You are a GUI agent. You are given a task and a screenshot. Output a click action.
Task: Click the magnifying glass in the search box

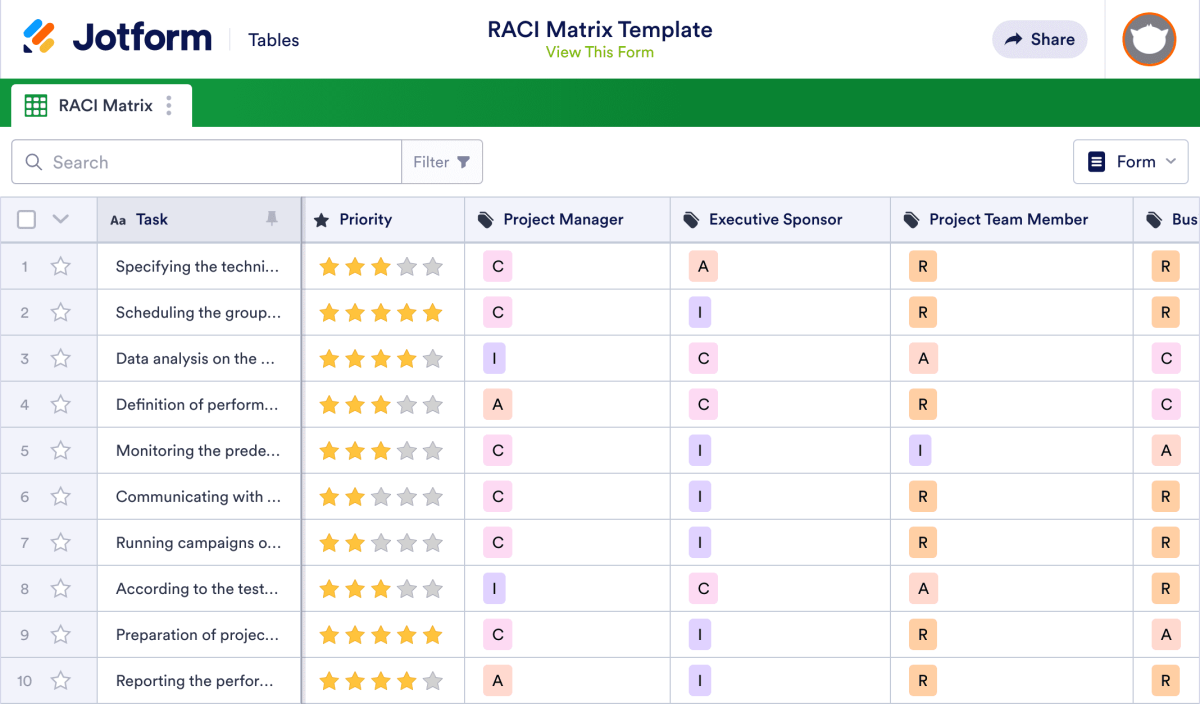click(x=33, y=161)
